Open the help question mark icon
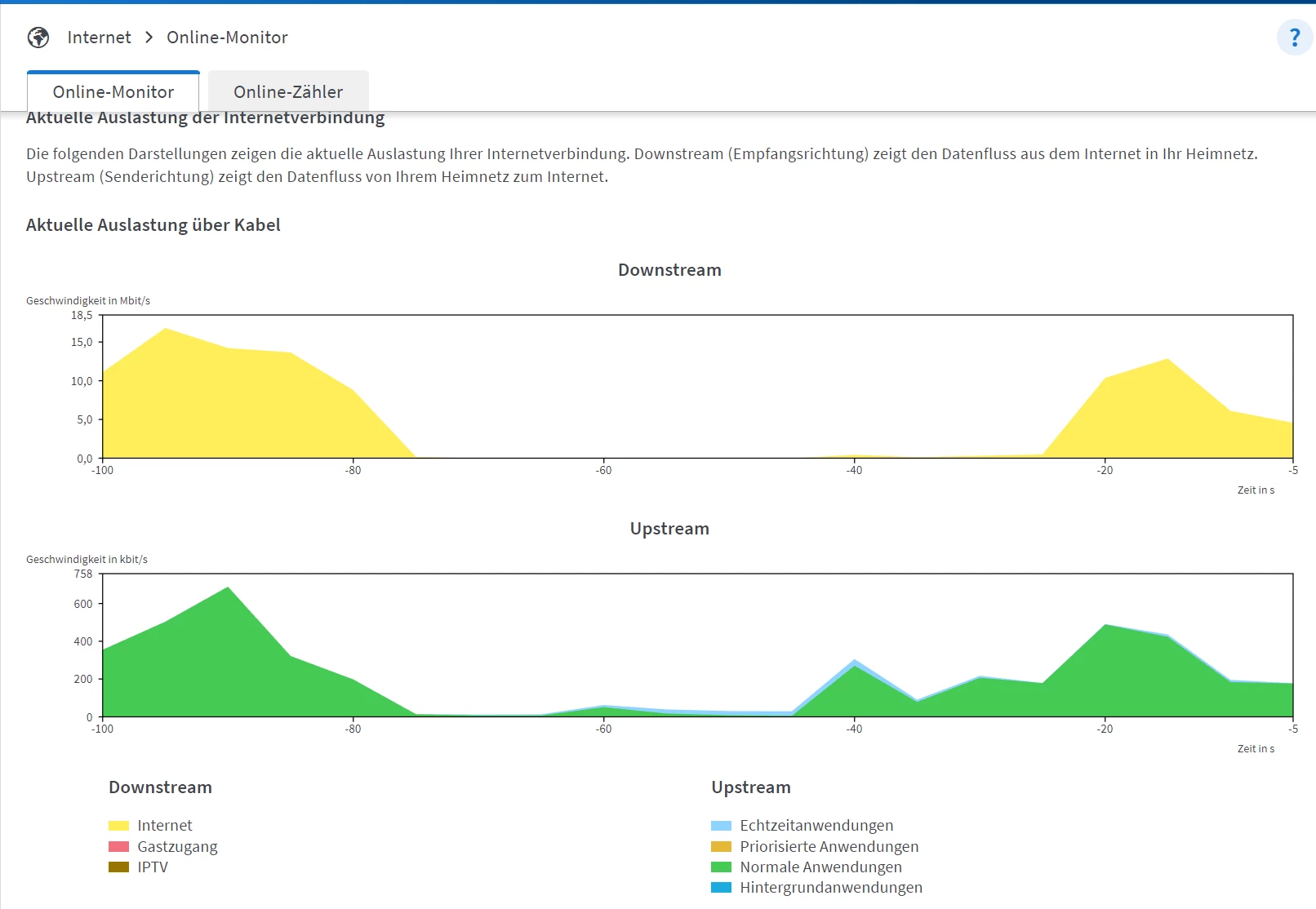 click(1295, 38)
